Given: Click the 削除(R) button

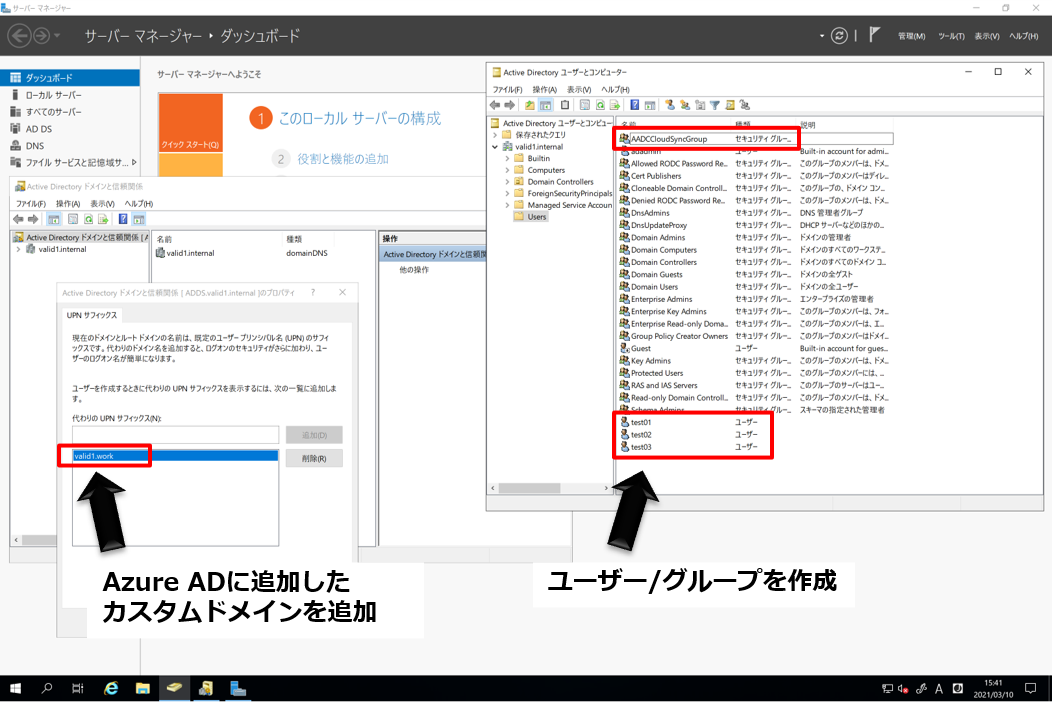Looking at the screenshot, I should click(314, 458).
